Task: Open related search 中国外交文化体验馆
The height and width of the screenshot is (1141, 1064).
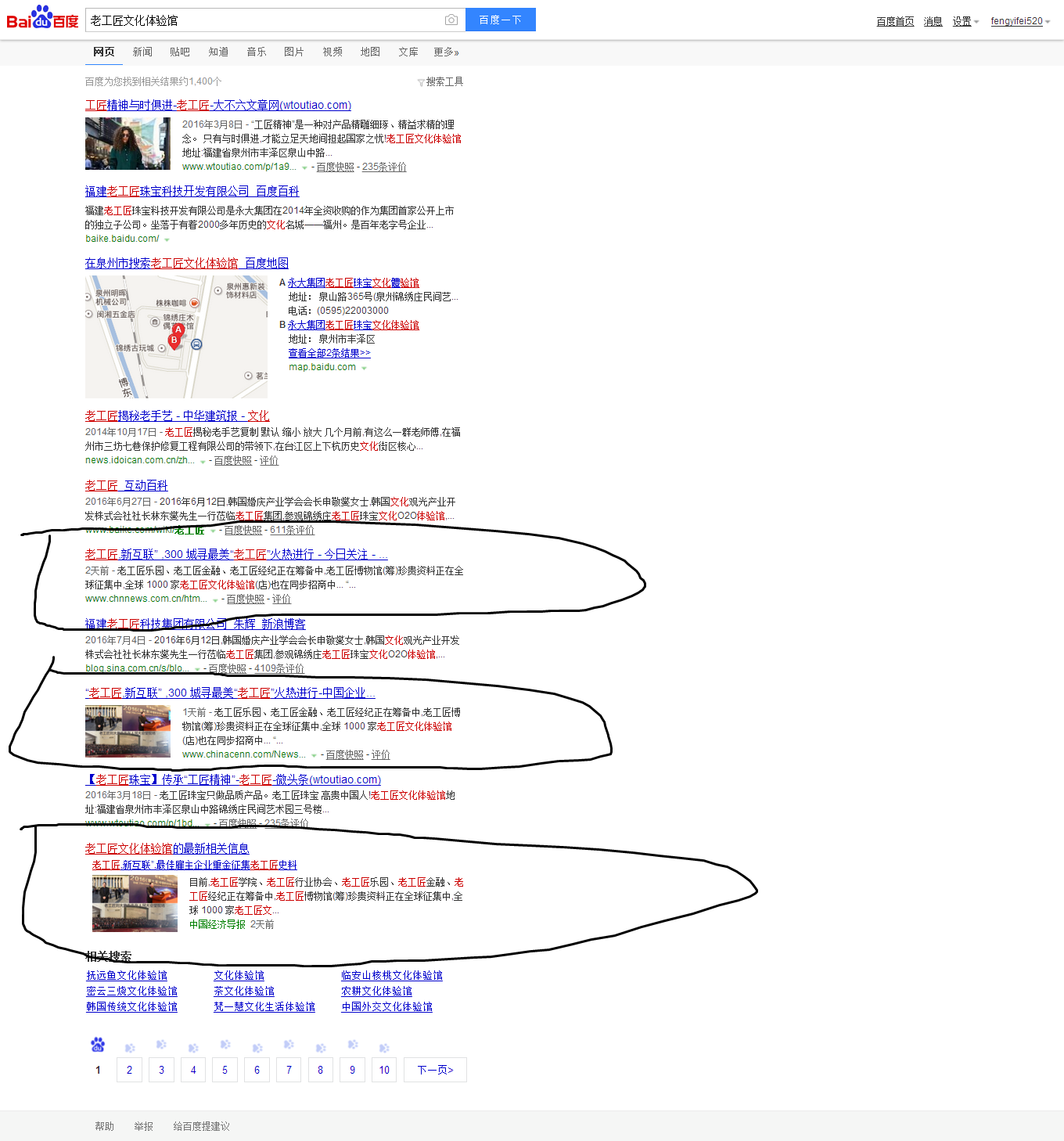Action: pos(386,1006)
